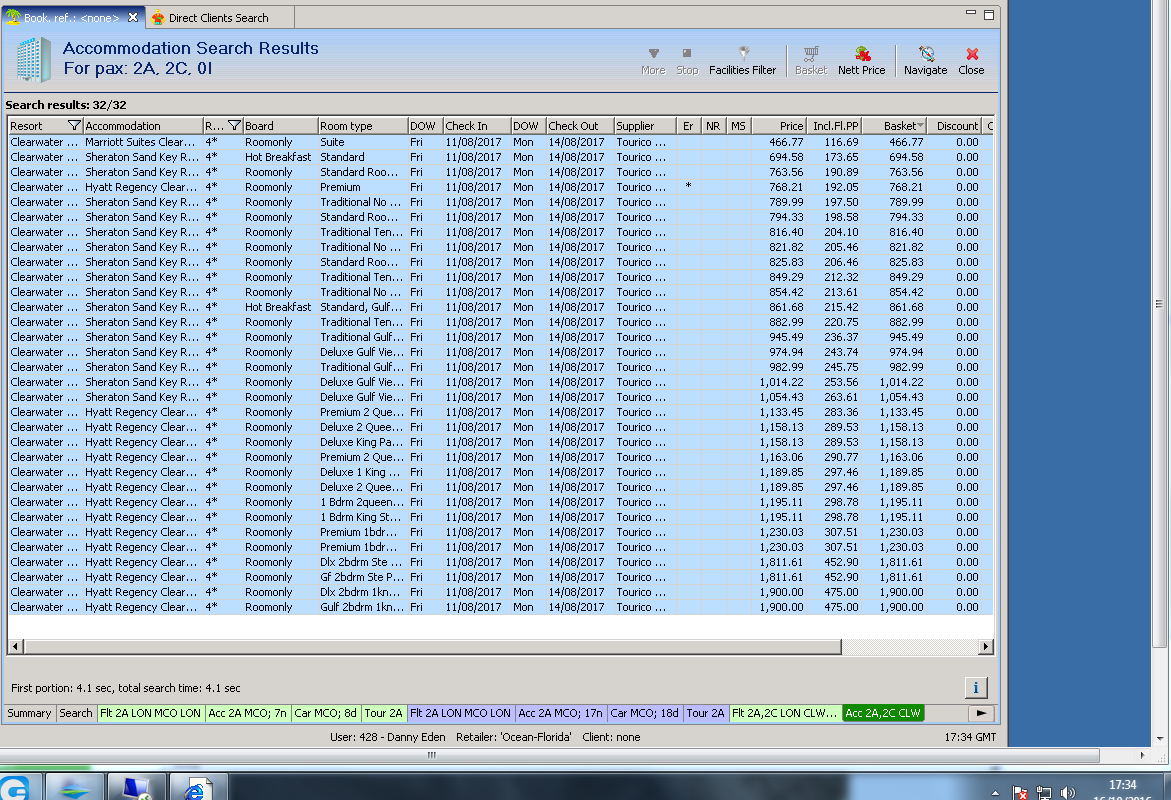
Task: Click the Basket column sort arrow
Action: [921, 125]
